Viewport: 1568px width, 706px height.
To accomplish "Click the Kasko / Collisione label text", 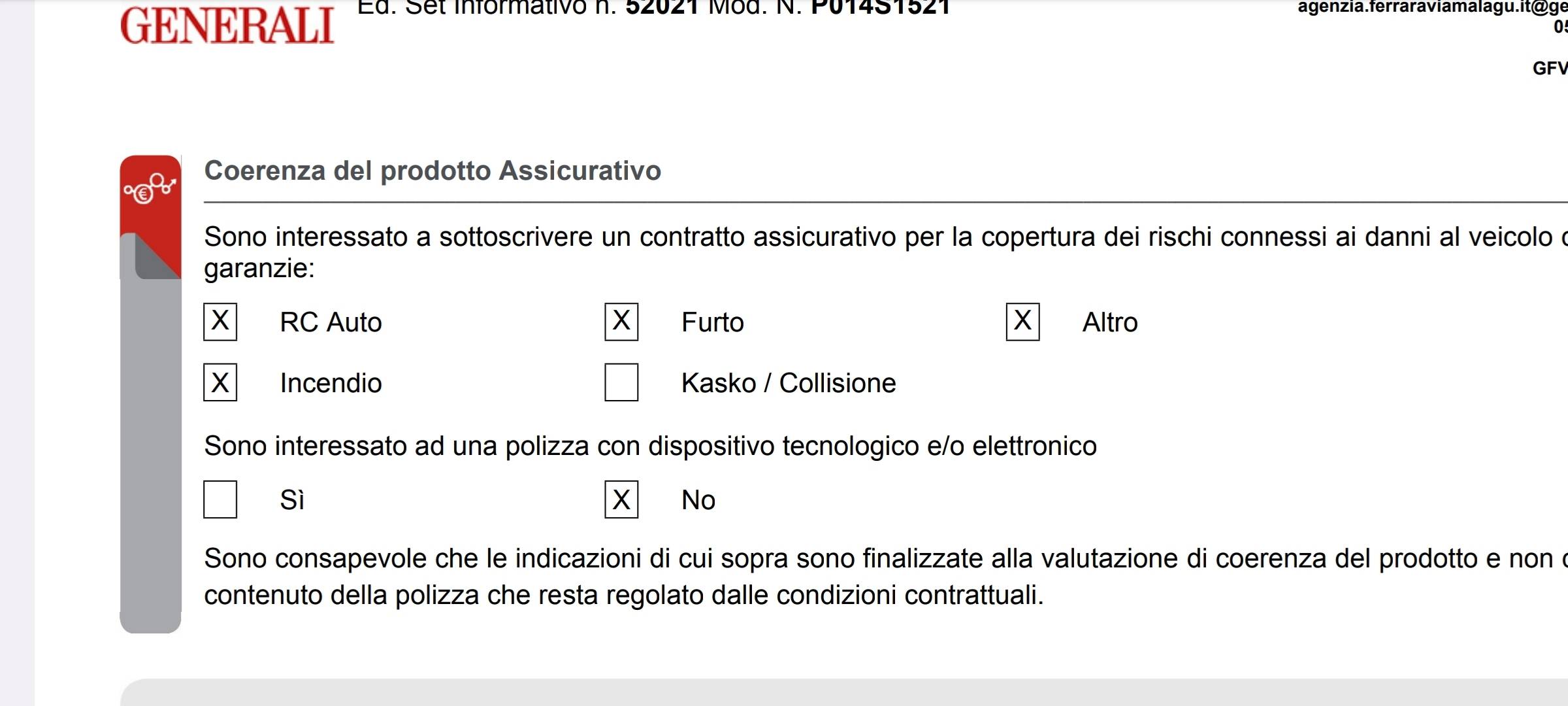I will (788, 383).
